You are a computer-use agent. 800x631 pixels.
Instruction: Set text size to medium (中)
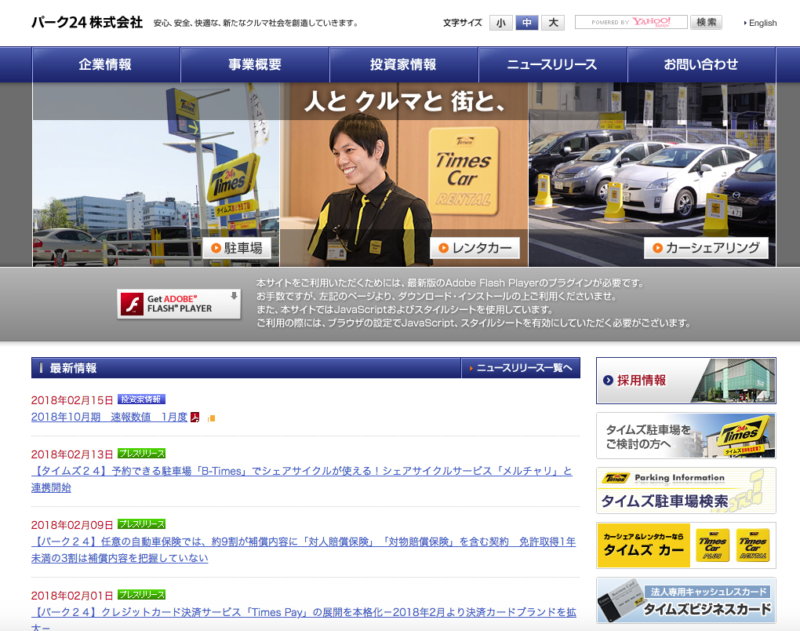pos(527,22)
